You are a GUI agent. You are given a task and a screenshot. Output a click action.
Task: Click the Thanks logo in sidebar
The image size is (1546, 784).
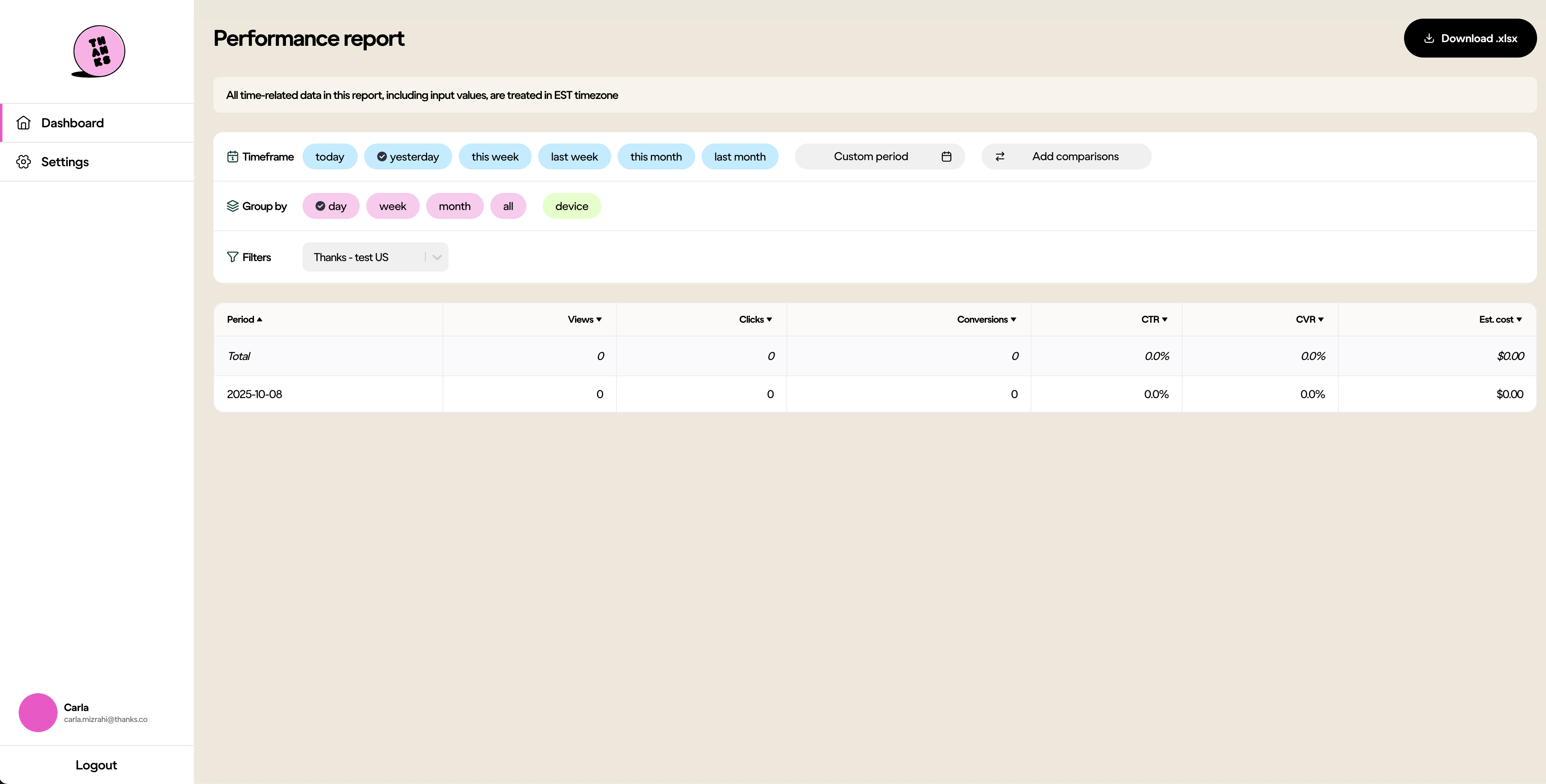(x=99, y=51)
